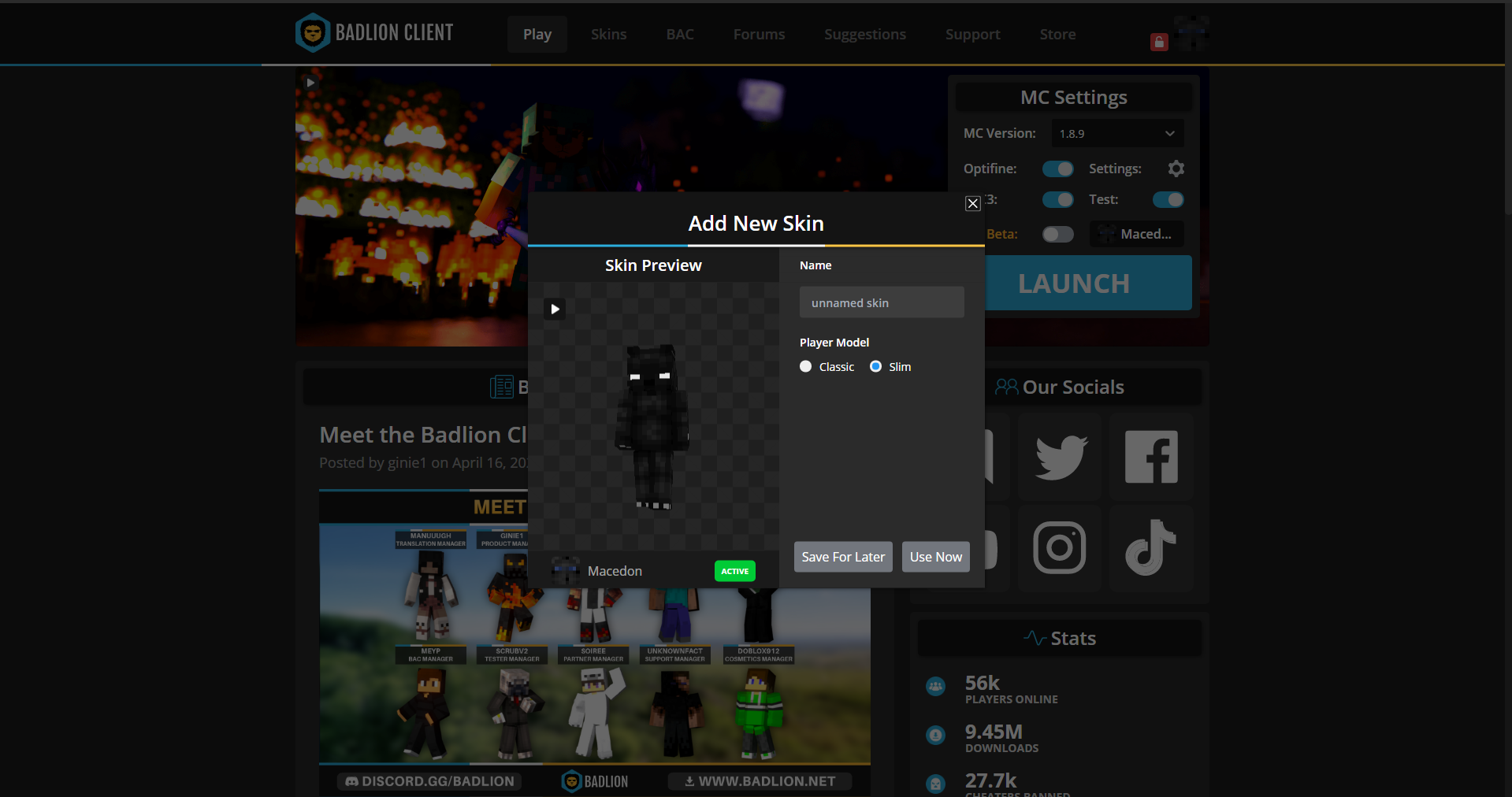Open Badlion's Twitter page
This screenshot has width=1512, height=797.
tap(1060, 457)
